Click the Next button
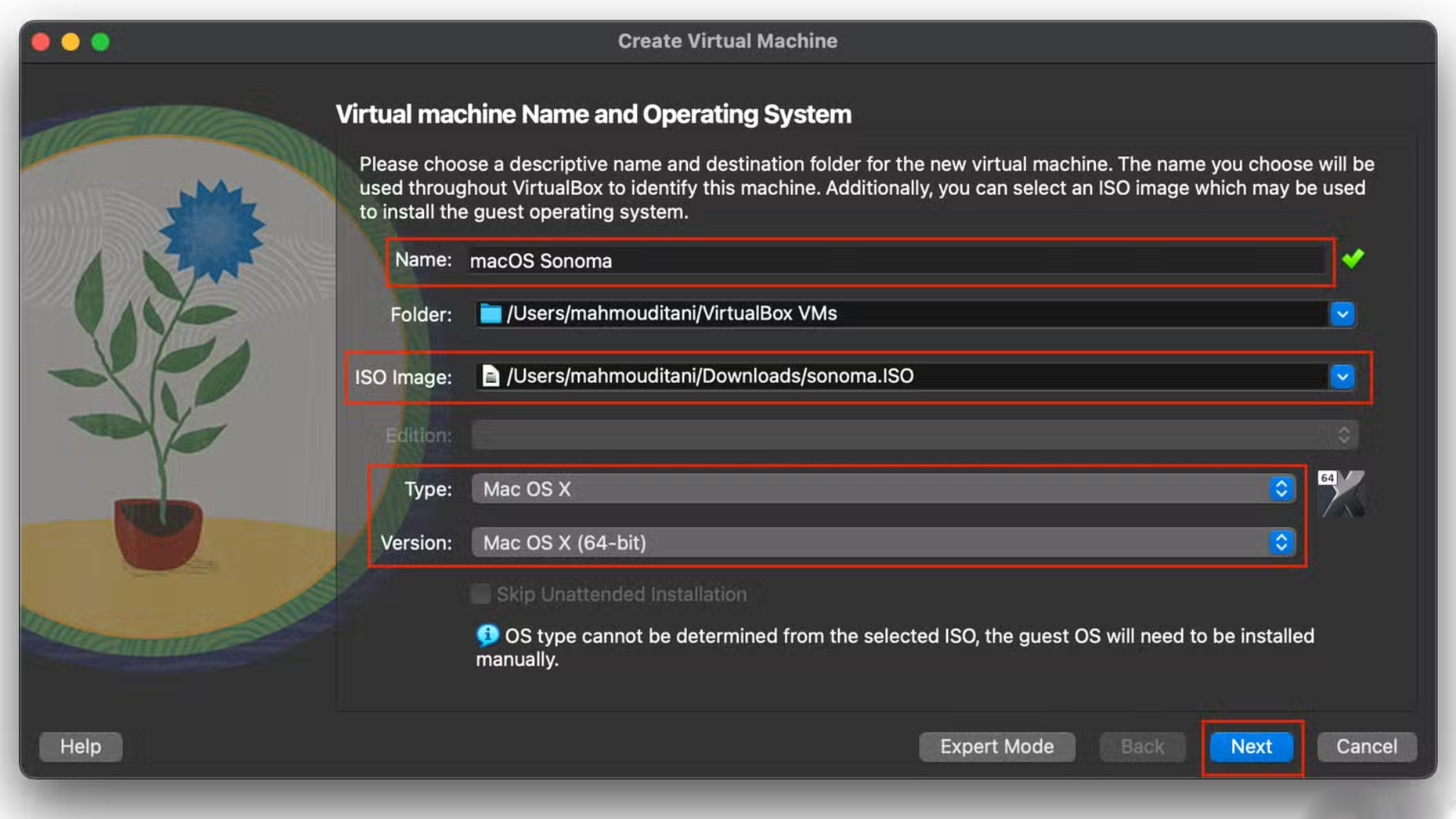This screenshot has height=819, width=1456. (x=1251, y=747)
